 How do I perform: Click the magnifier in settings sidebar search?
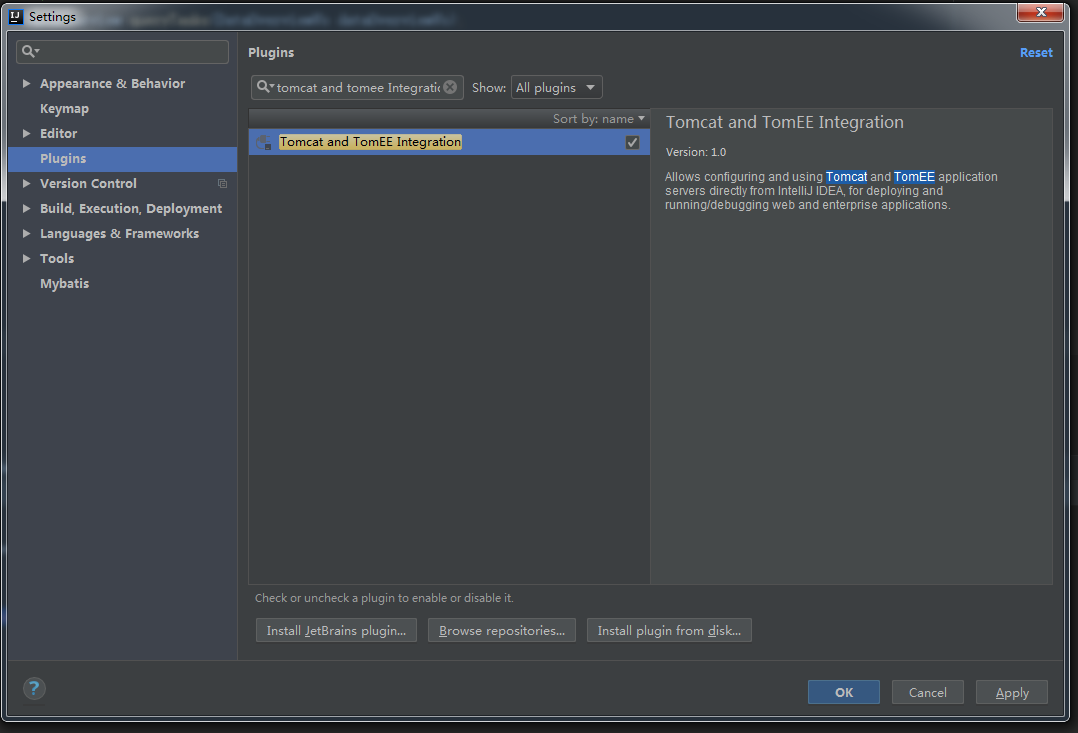[x=30, y=51]
